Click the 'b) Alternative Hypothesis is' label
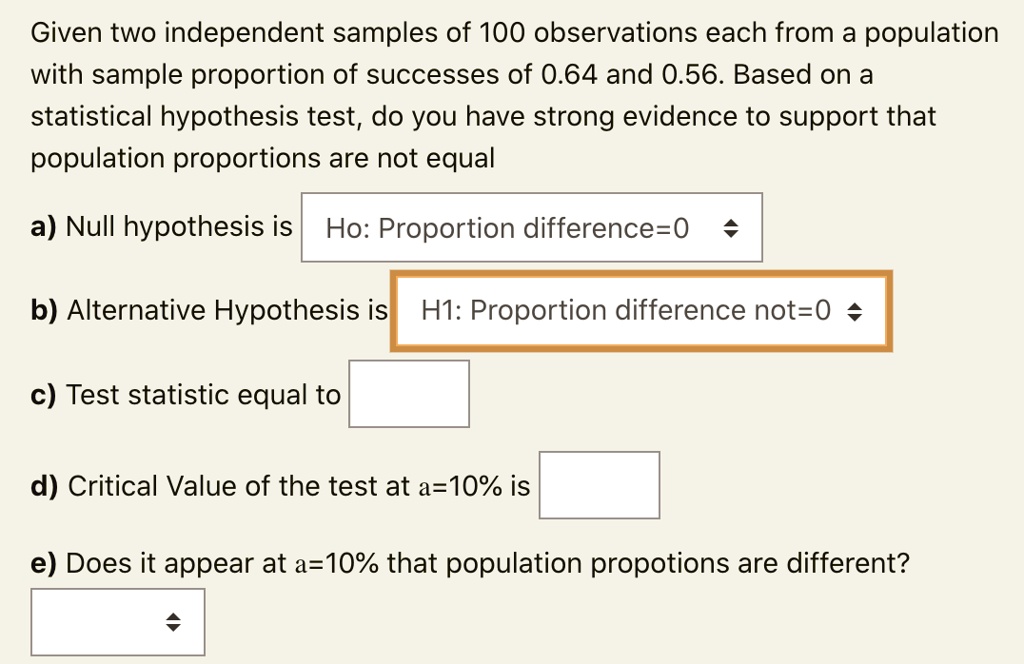Screen dimensions: 1024x664 209,311
